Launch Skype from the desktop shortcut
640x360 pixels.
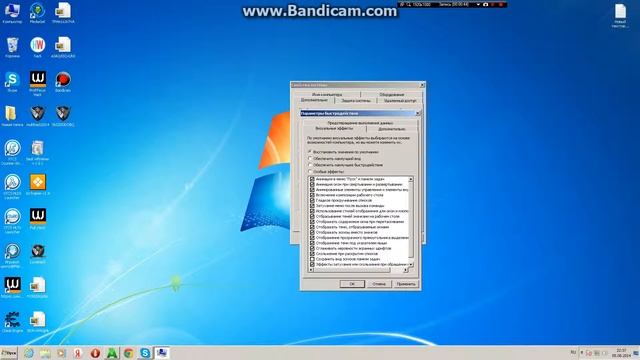point(12,82)
